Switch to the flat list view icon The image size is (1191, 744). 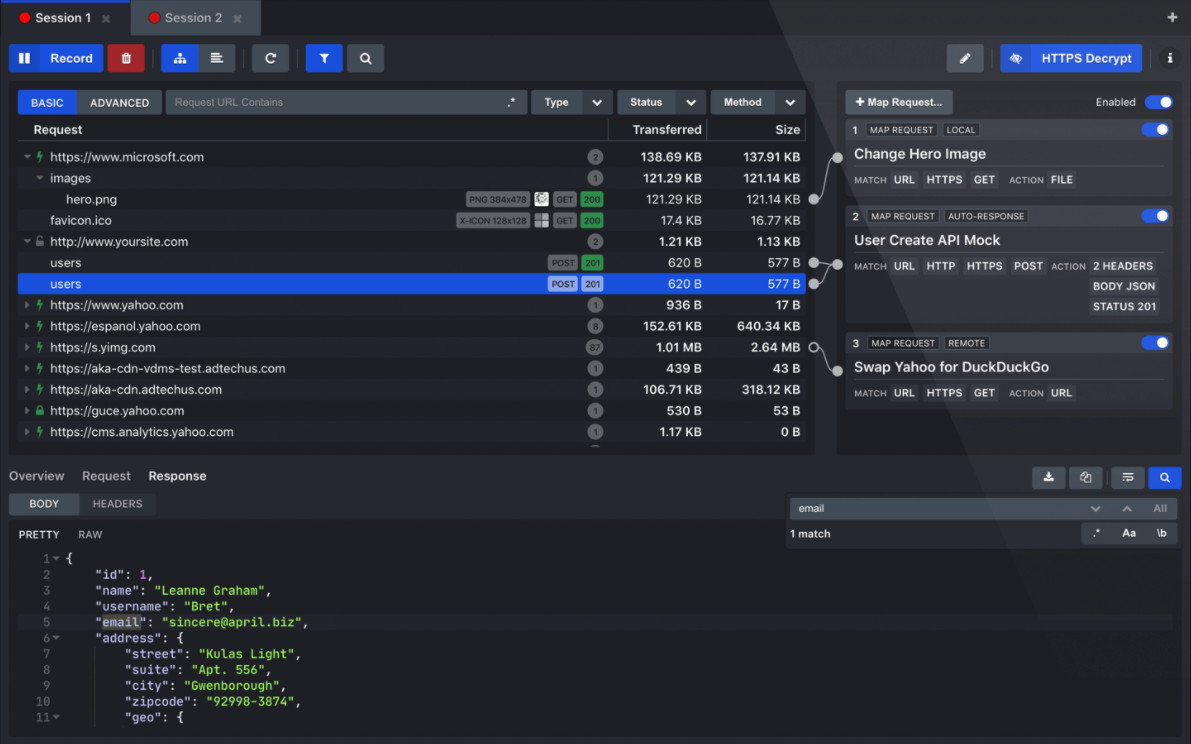217,58
